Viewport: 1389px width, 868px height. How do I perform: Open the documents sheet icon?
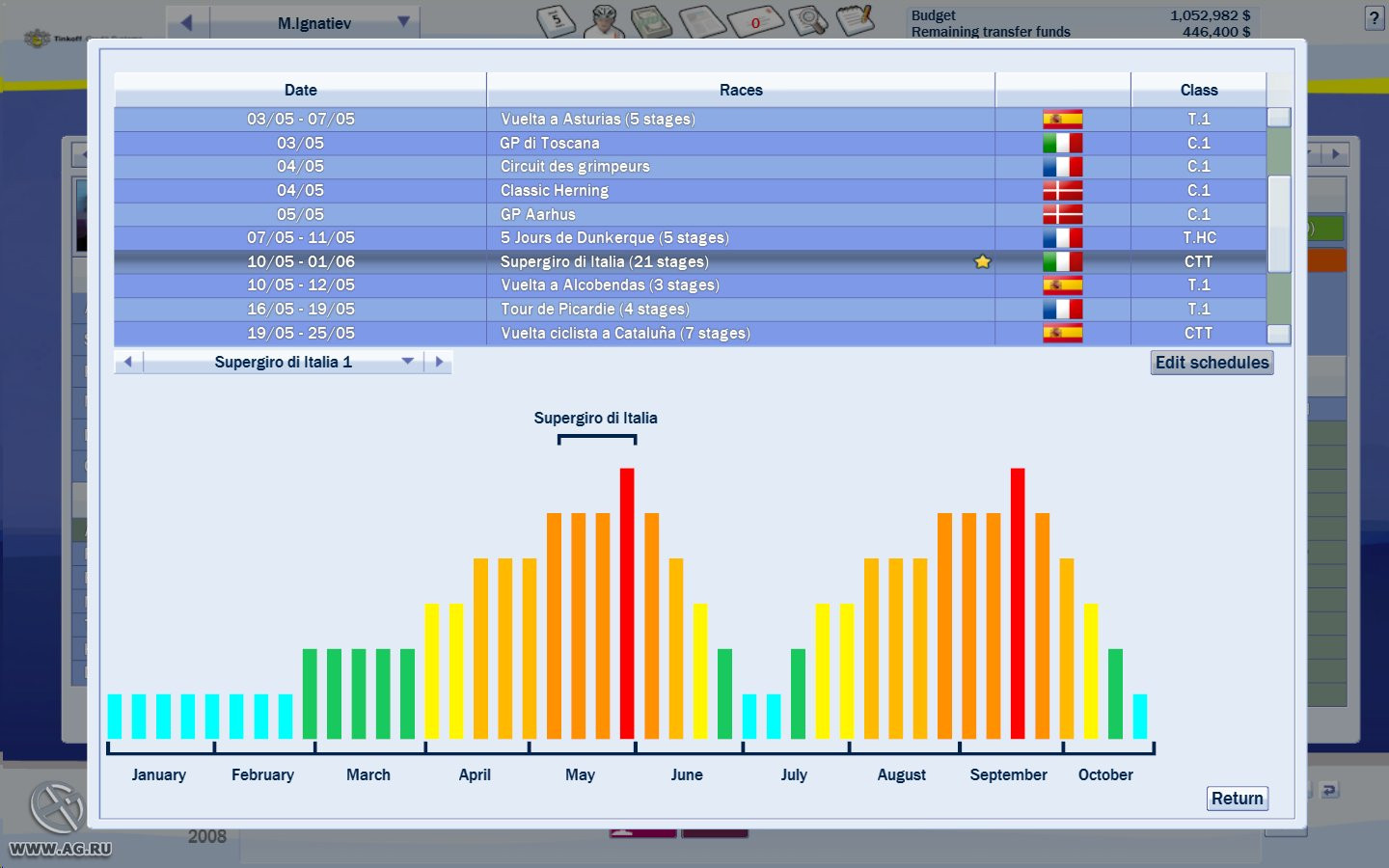[x=702, y=19]
